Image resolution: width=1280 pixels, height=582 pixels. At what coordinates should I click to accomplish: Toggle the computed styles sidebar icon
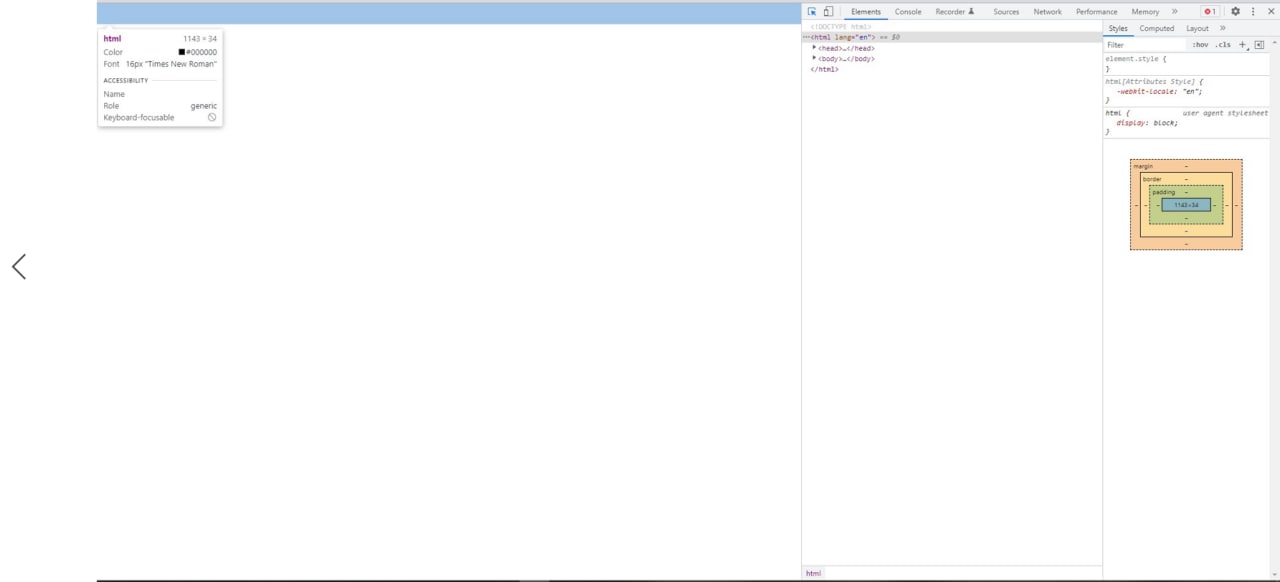pos(1259,44)
